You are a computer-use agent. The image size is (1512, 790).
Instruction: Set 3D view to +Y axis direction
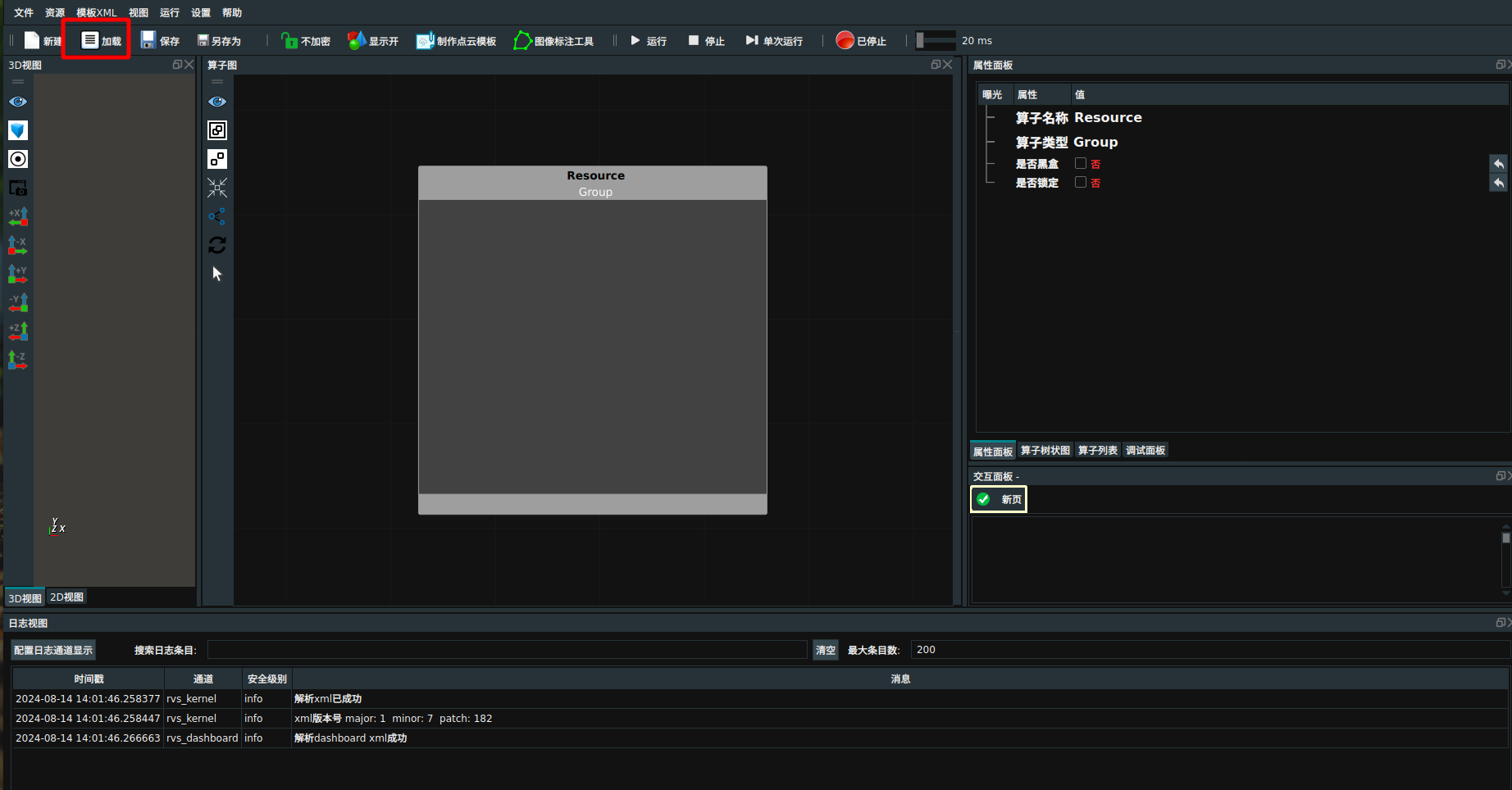tap(18, 274)
